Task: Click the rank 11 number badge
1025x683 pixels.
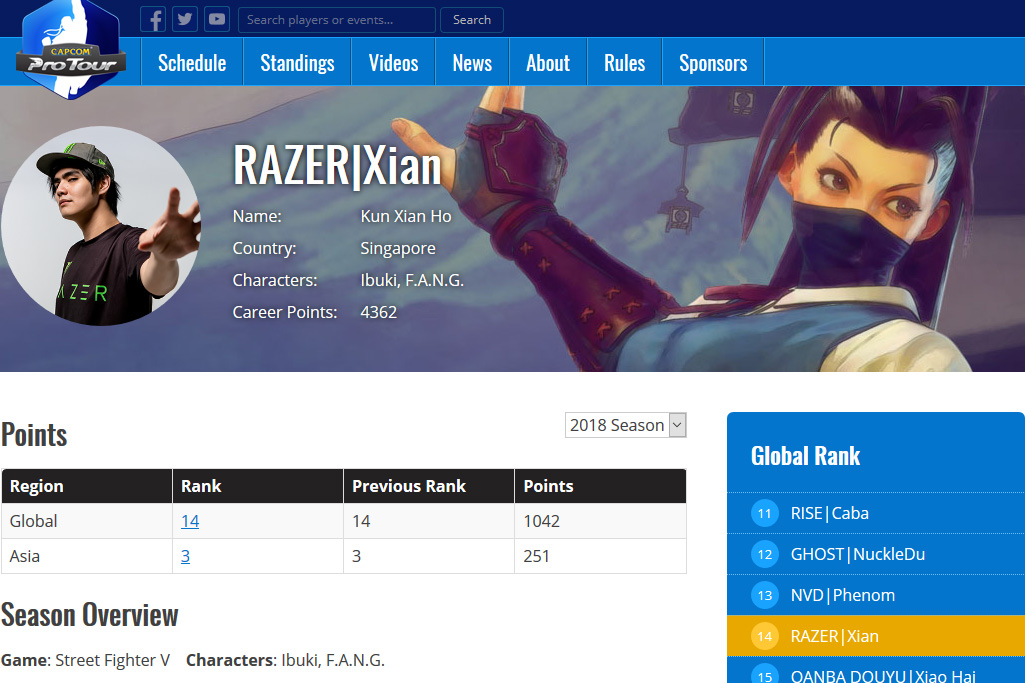Action: [x=765, y=513]
